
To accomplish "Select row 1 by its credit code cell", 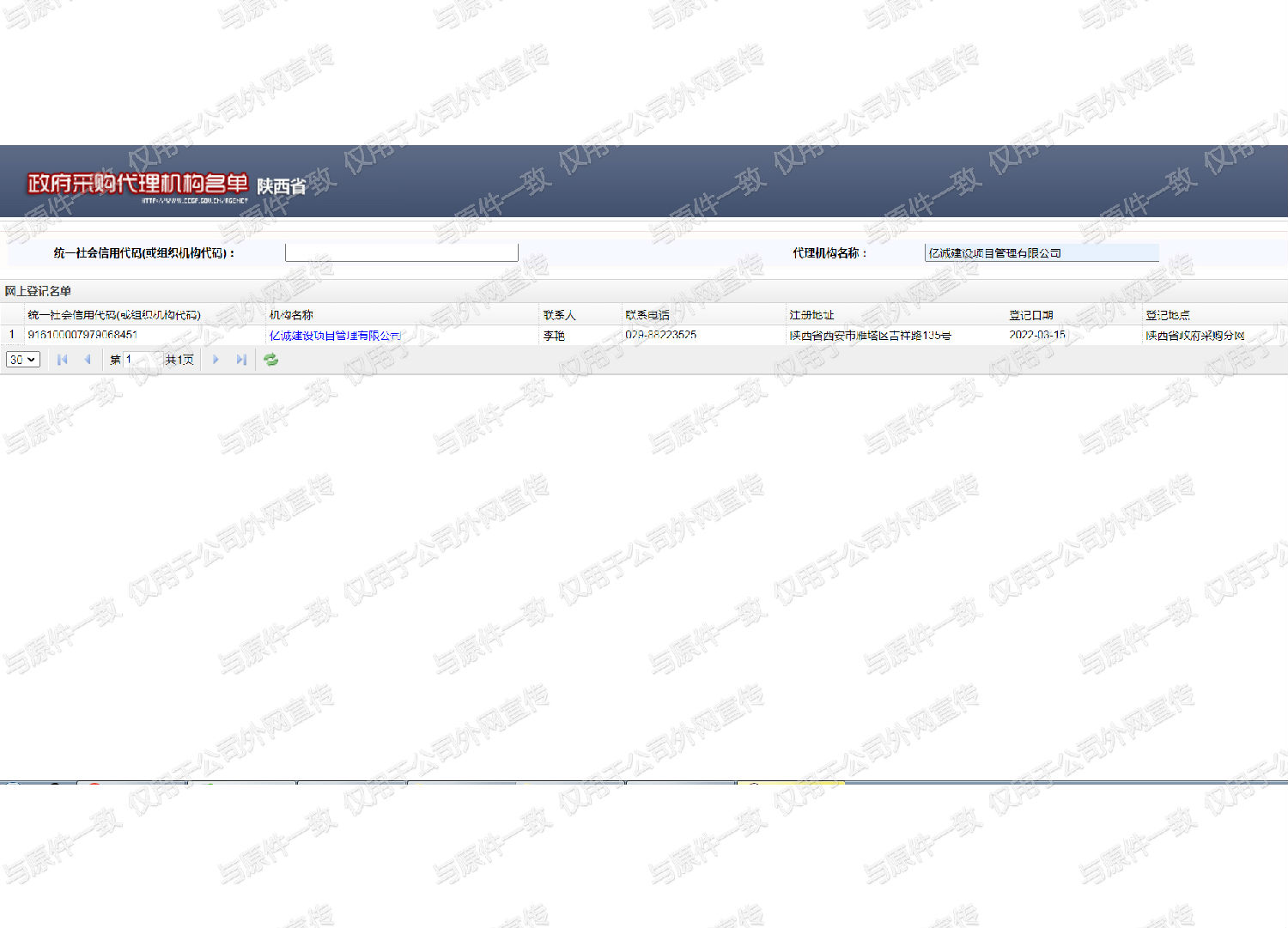I will click(82, 335).
